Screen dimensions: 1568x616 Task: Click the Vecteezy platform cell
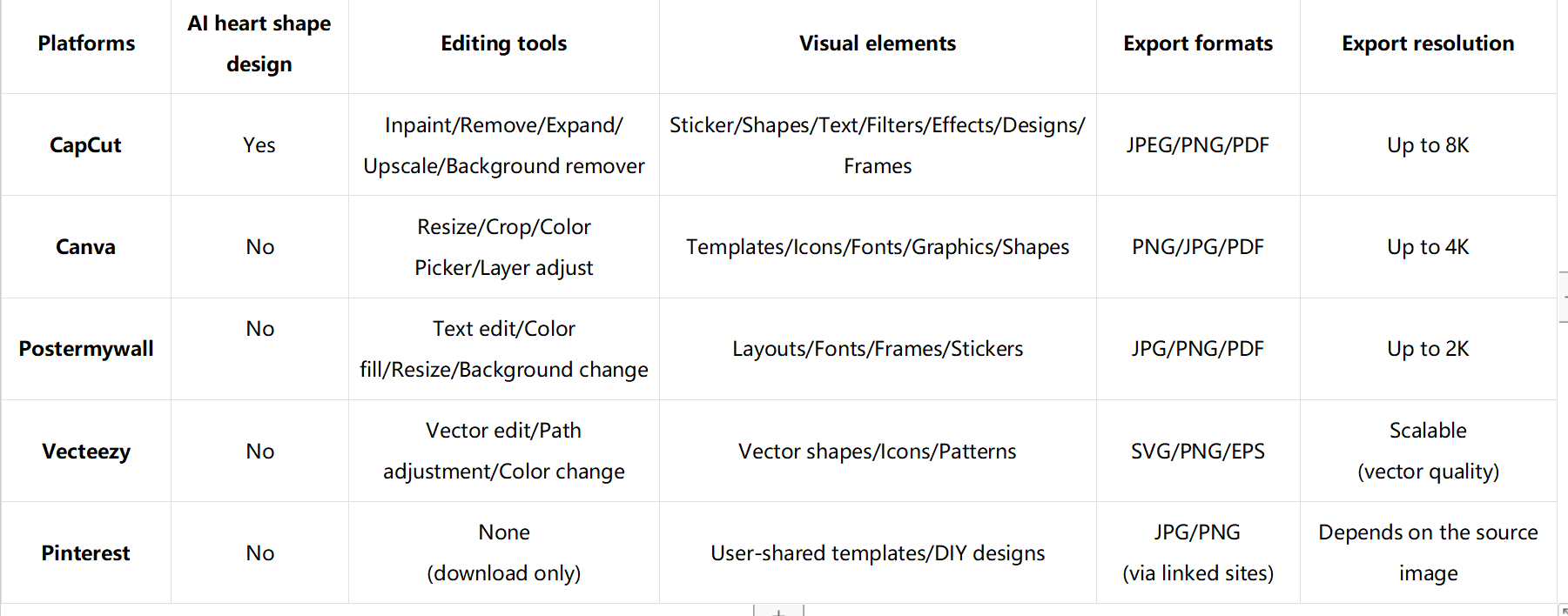tap(86, 452)
